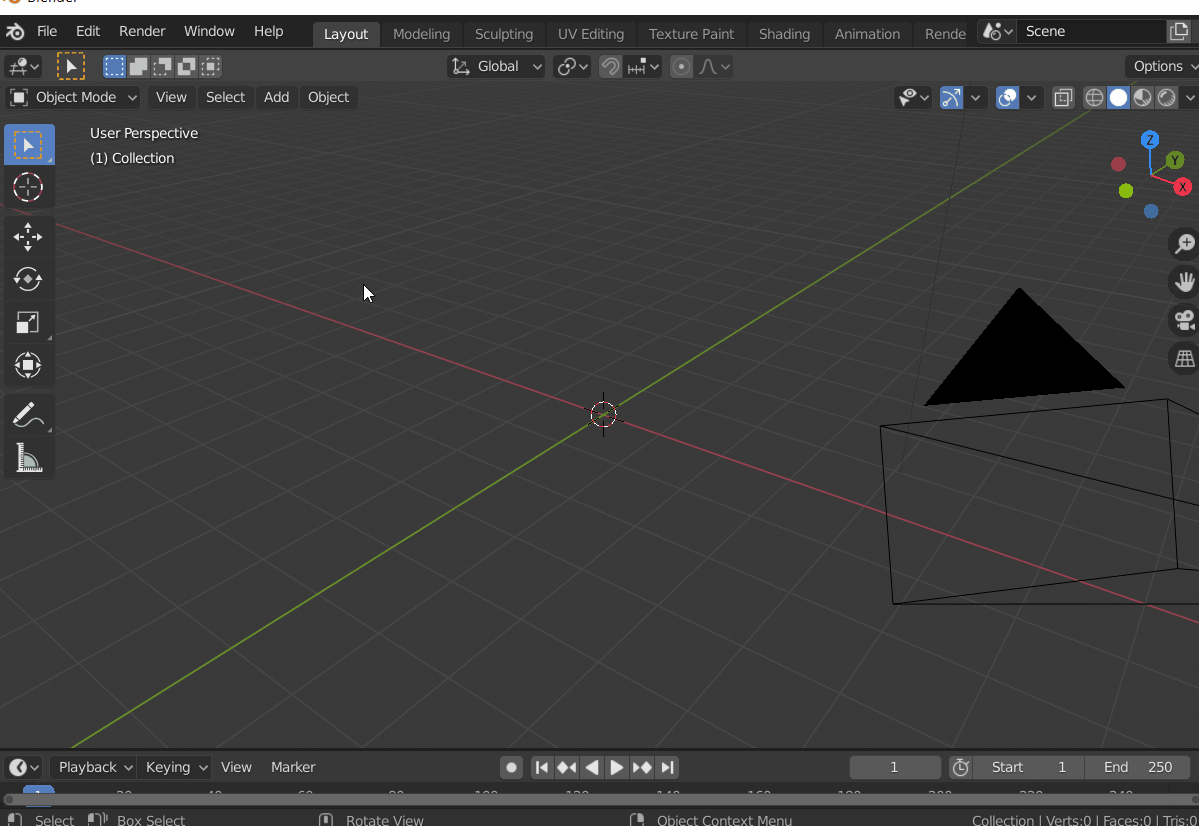Select the Select Box tool
Screen dimensions: 1199x826
28,145
